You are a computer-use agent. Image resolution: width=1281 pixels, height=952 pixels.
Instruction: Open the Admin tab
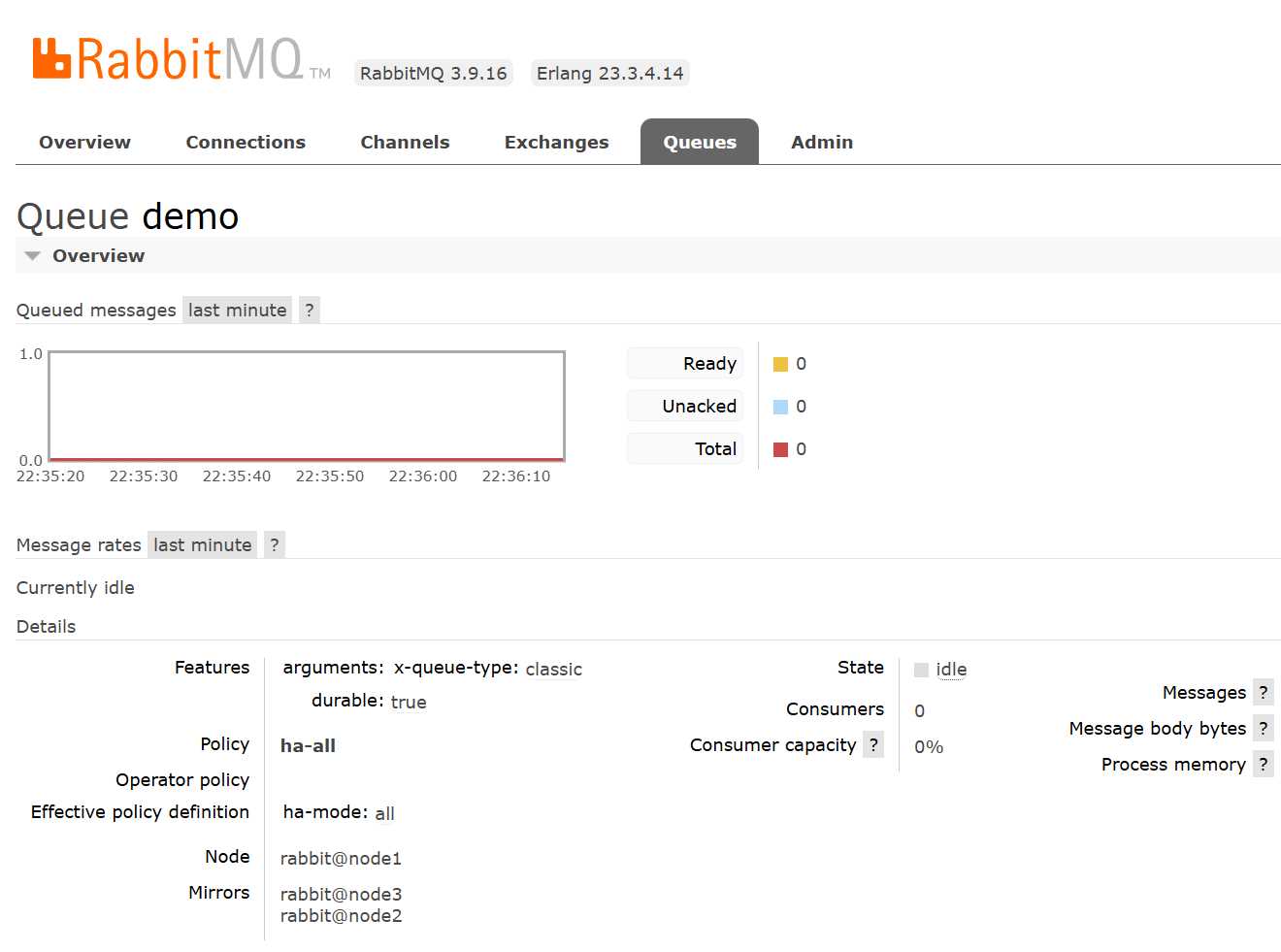click(822, 142)
